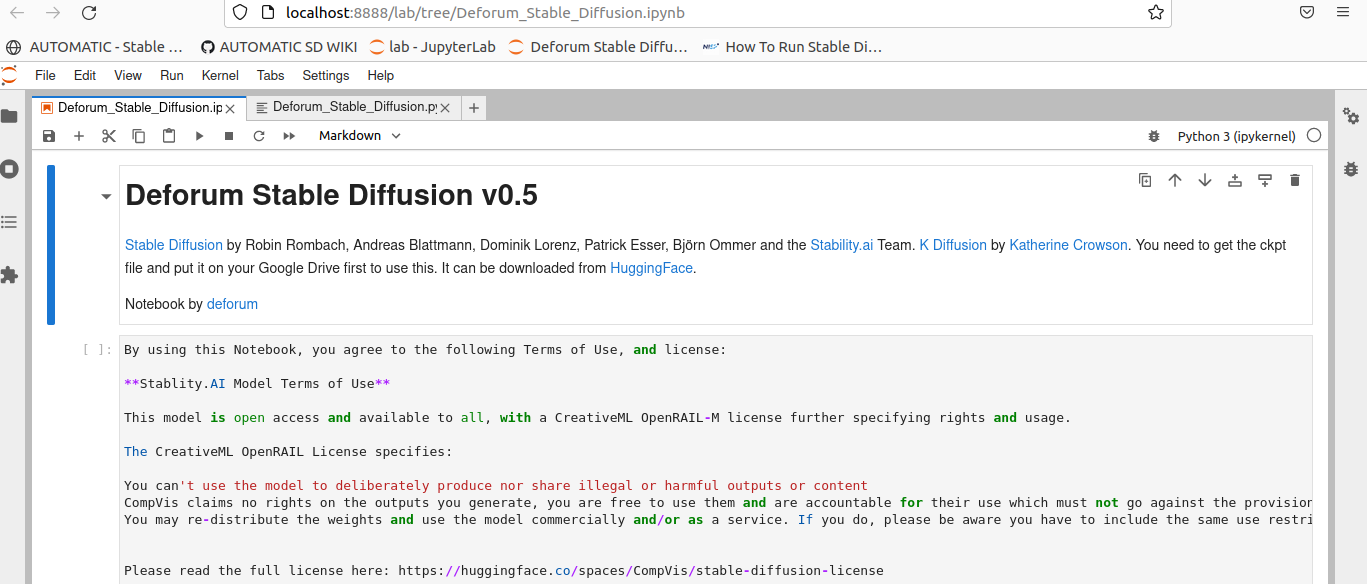This screenshot has height=584, width=1367.
Task: Open AUTOMATIC SD WIKI bookmark
Action: [x=279, y=47]
